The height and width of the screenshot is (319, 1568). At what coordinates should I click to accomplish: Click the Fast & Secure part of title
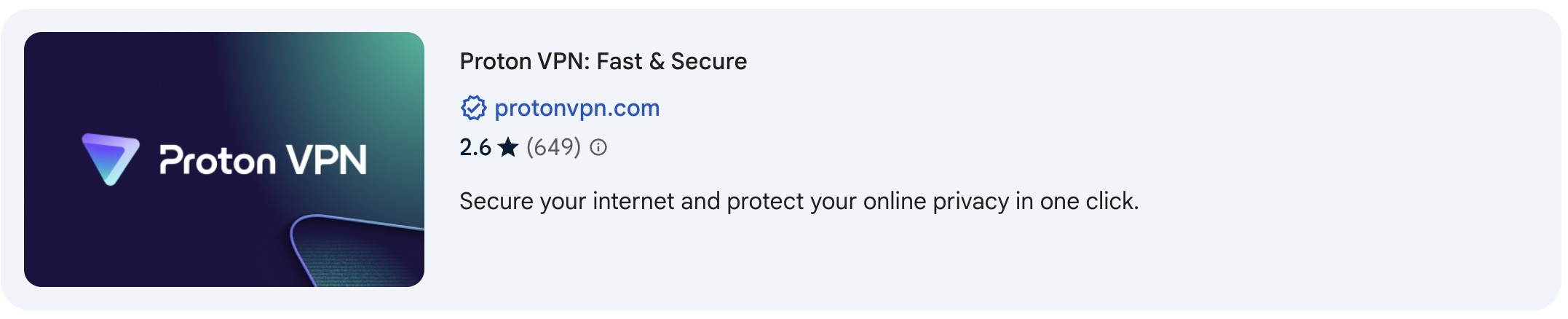[672, 61]
